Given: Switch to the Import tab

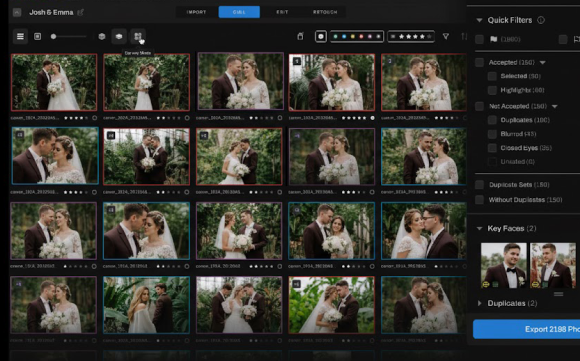Looking at the screenshot, I should (x=196, y=12).
